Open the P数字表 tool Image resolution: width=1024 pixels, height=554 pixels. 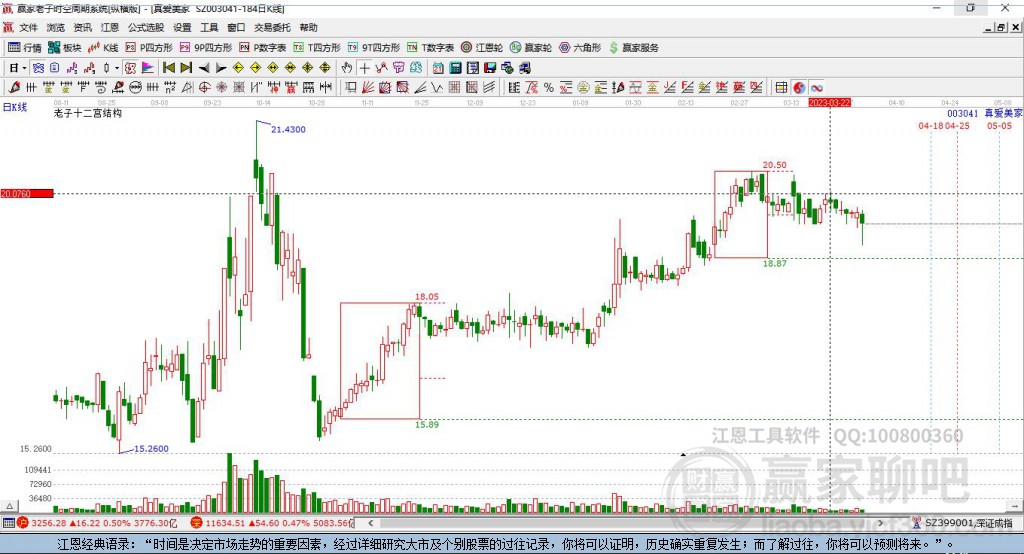pos(263,48)
